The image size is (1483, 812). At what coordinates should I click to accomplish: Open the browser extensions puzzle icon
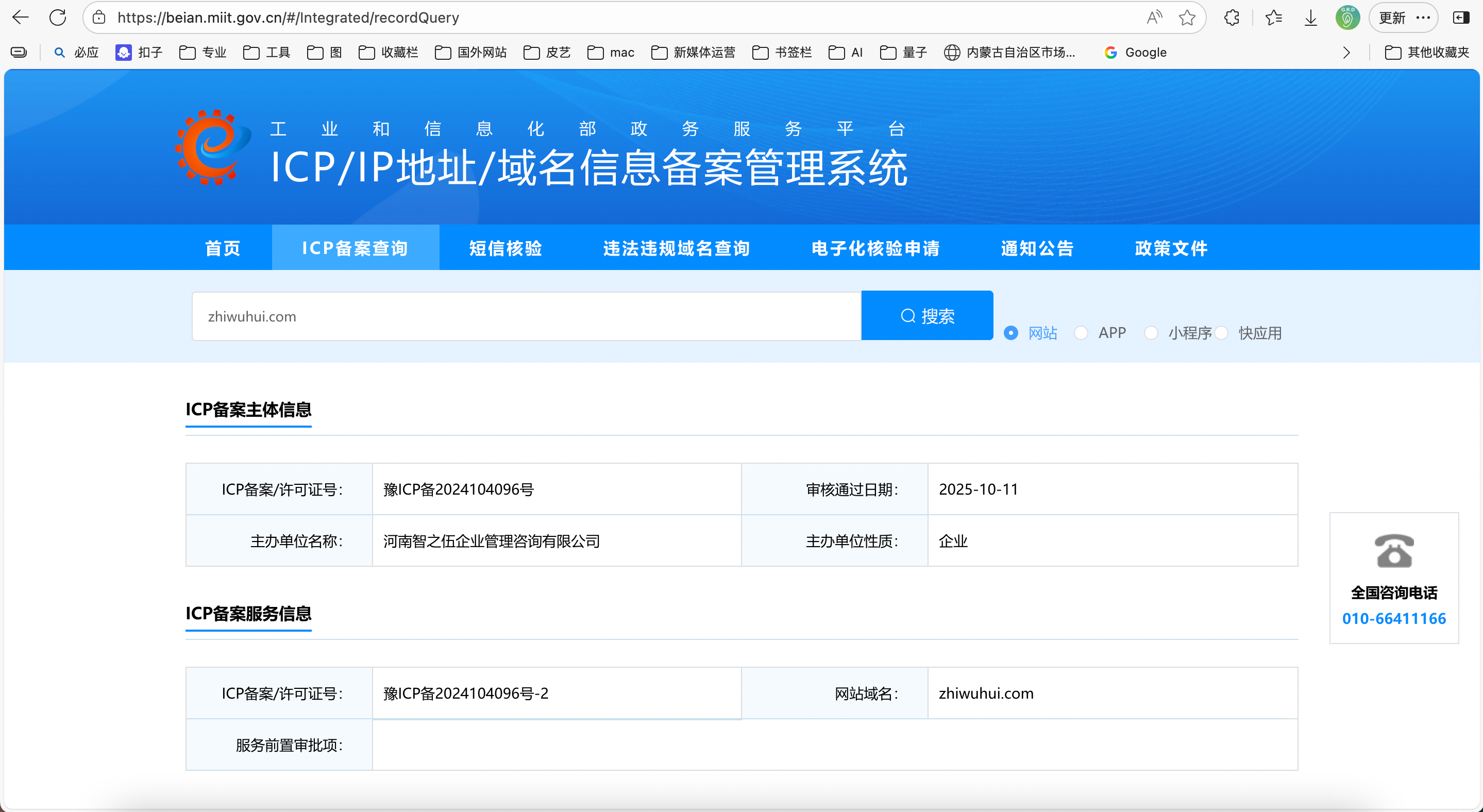point(1232,18)
